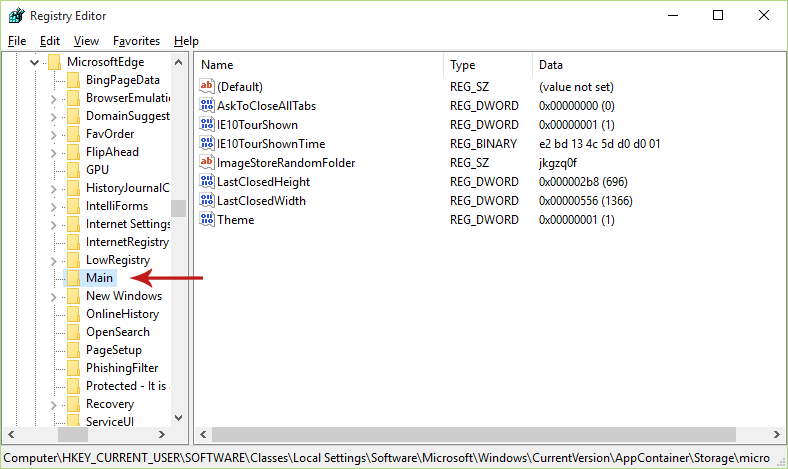Click the GPU folder icon
The height and width of the screenshot is (469, 788).
(x=73, y=170)
